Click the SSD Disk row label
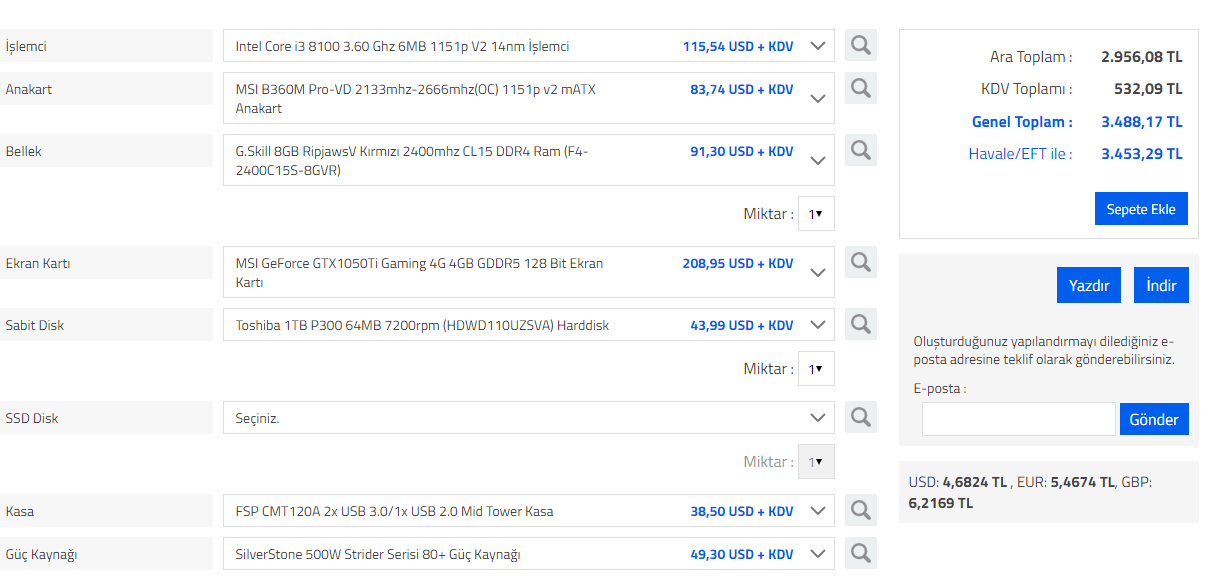This screenshot has height=577, width=1219. coord(32,418)
